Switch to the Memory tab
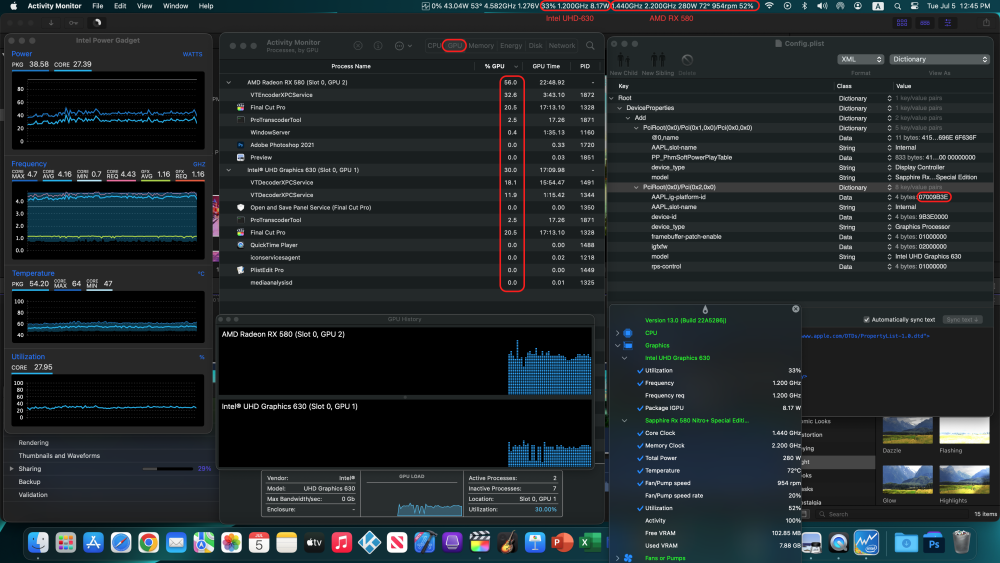 (481, 46)
